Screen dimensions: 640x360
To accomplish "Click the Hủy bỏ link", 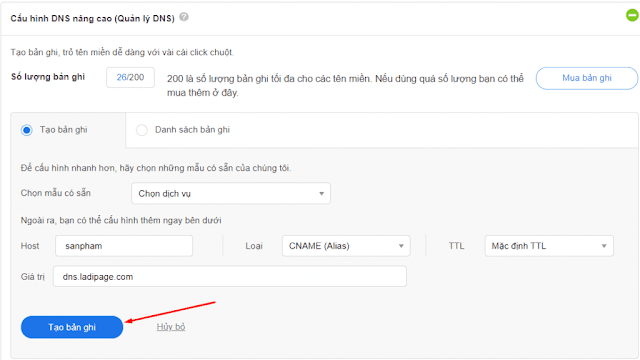I will pyautogui.click(x=171, y=327).
